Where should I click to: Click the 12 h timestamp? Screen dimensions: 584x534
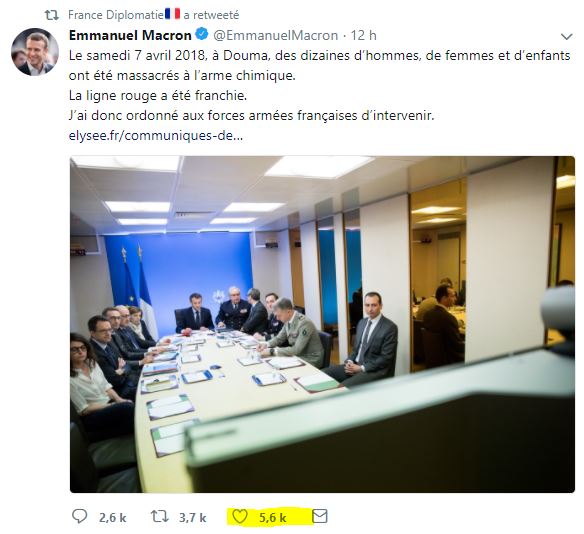[364, 35]
